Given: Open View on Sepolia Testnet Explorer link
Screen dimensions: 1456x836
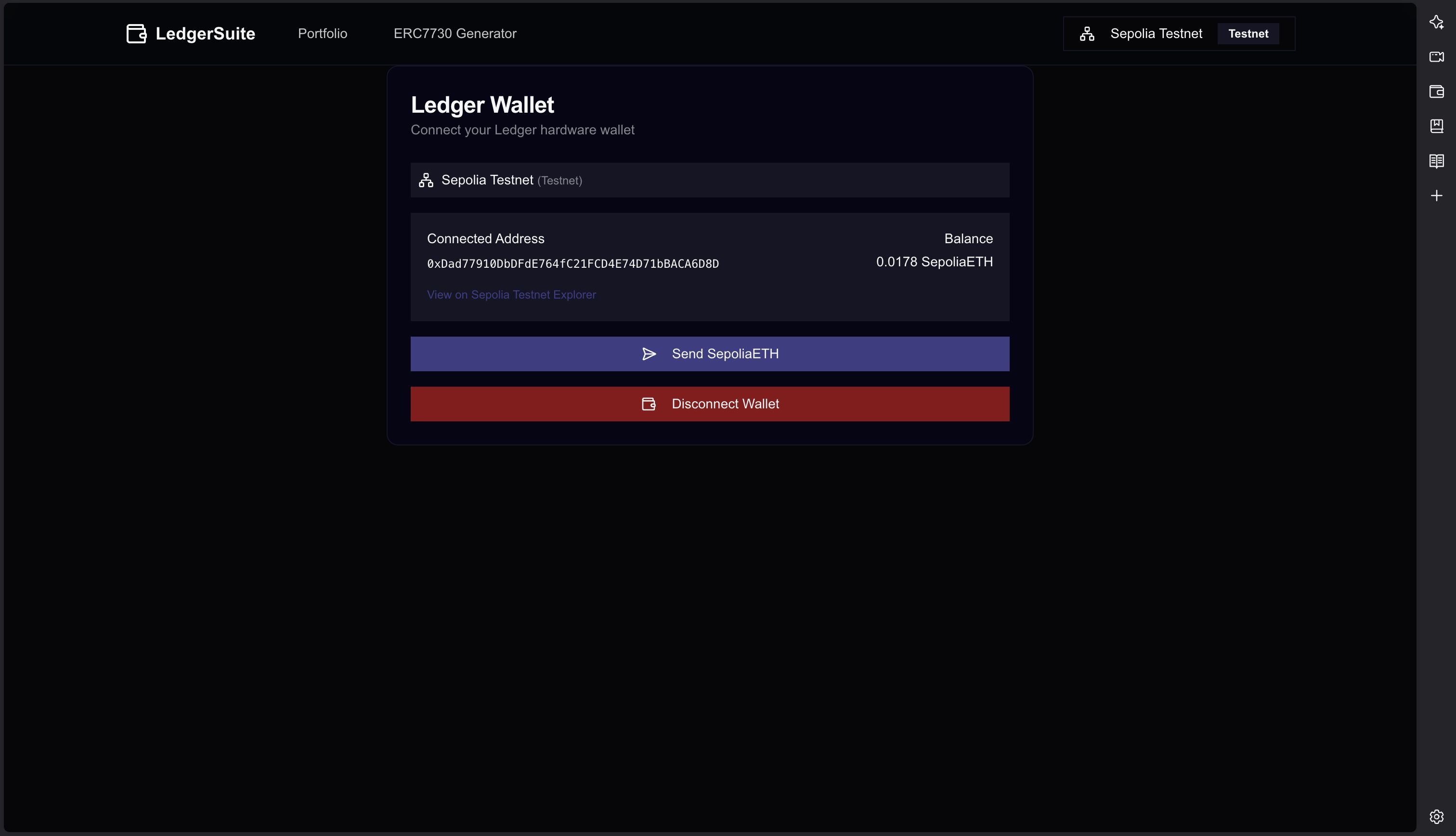Looking at the screenshot, I should 511,295.
